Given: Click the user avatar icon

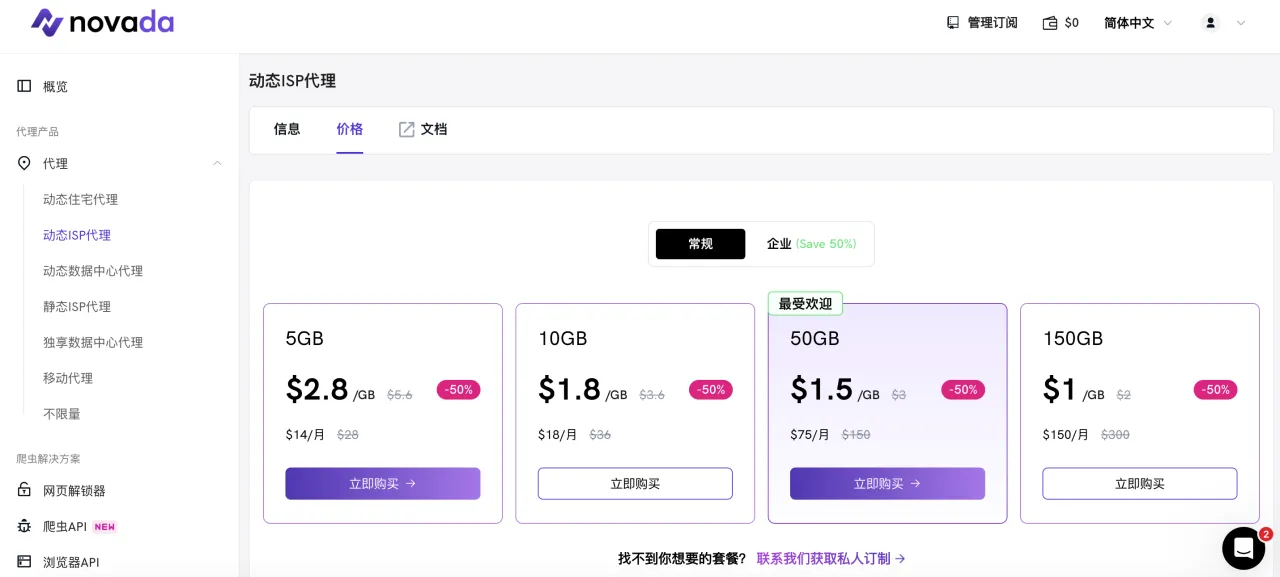Looking at the screenshot, I should coord(1210,23).
